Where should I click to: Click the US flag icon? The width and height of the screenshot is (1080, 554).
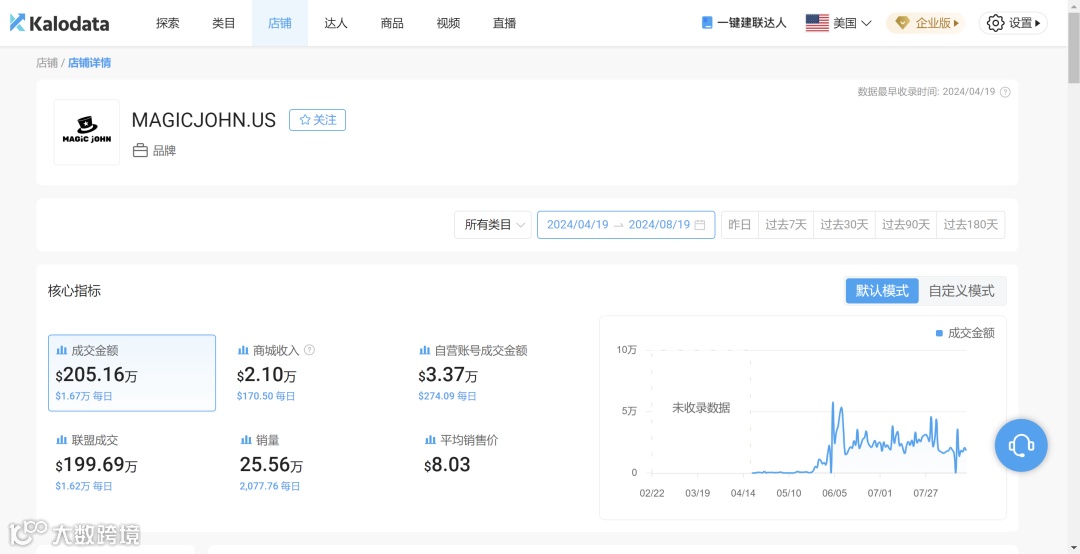[817, 23]
